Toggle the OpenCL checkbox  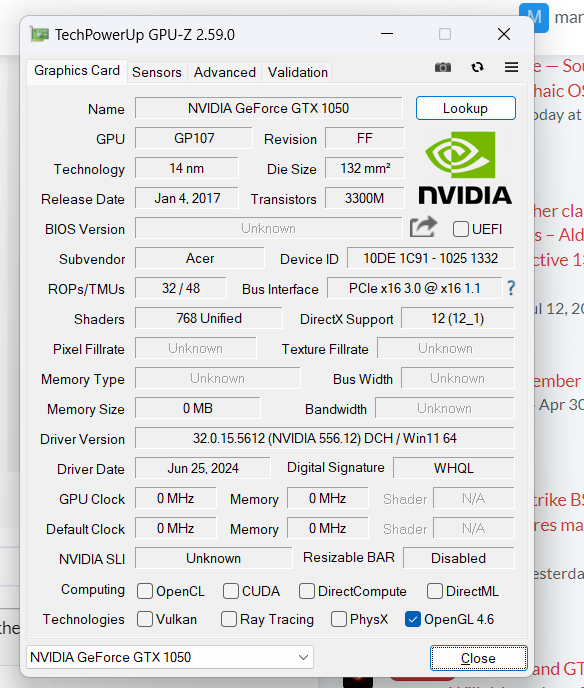tap(145, 591)
